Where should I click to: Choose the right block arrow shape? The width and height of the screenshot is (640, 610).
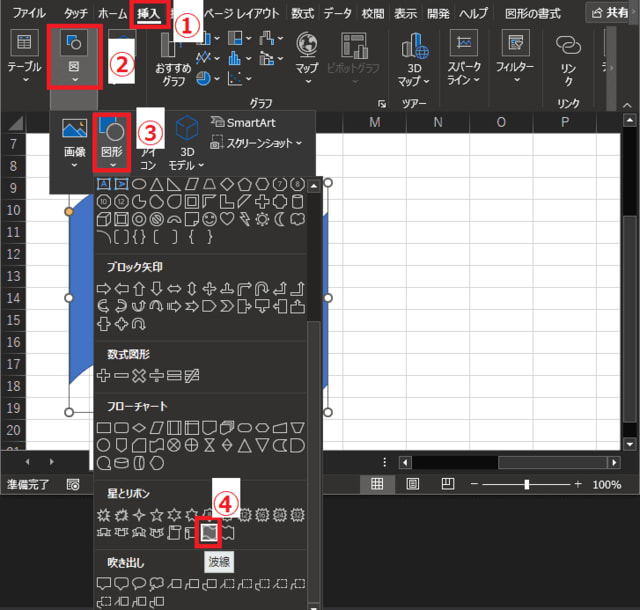click(102, 288)
